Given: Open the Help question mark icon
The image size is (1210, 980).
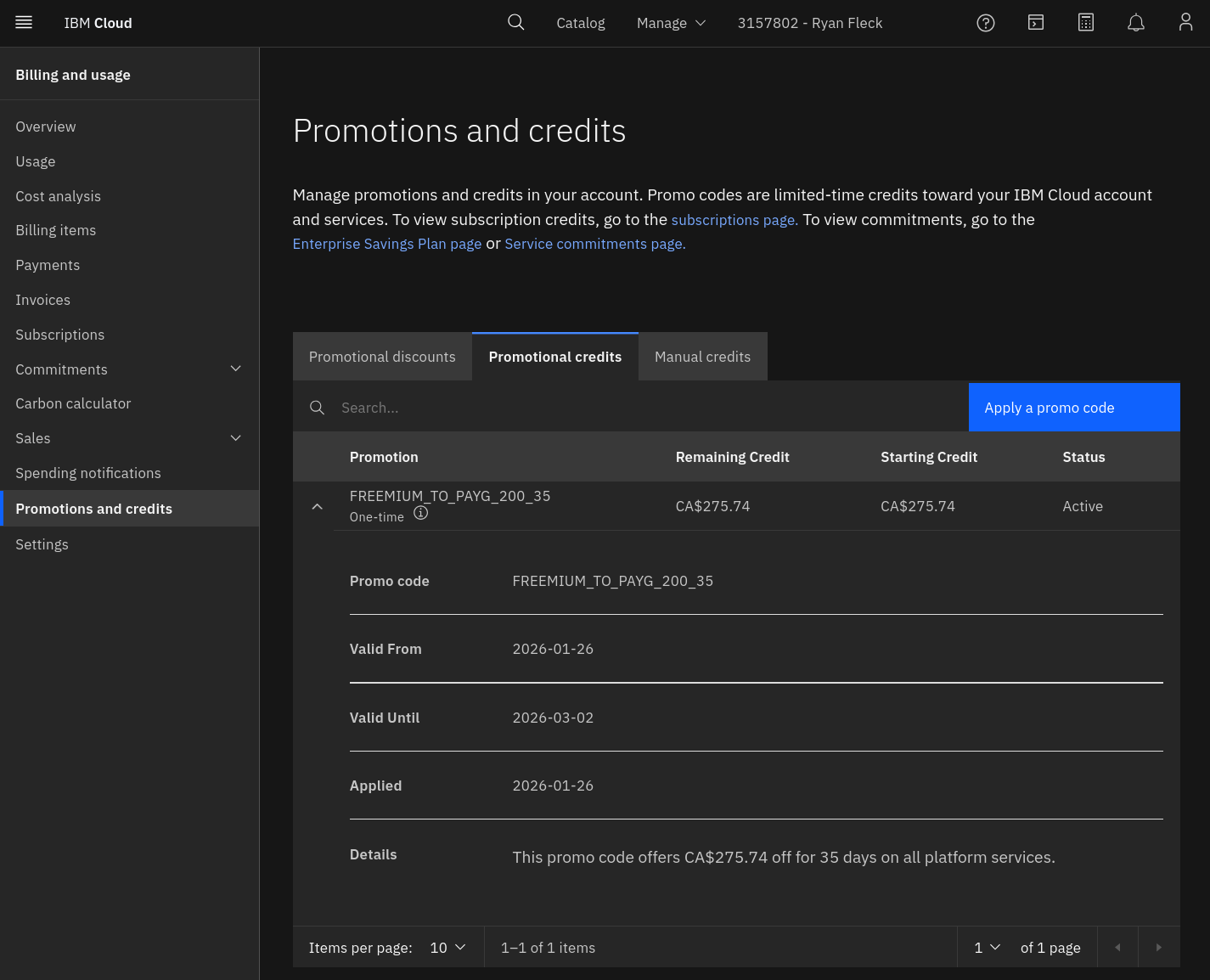Looking at the screenshot, I should point(985,23).
